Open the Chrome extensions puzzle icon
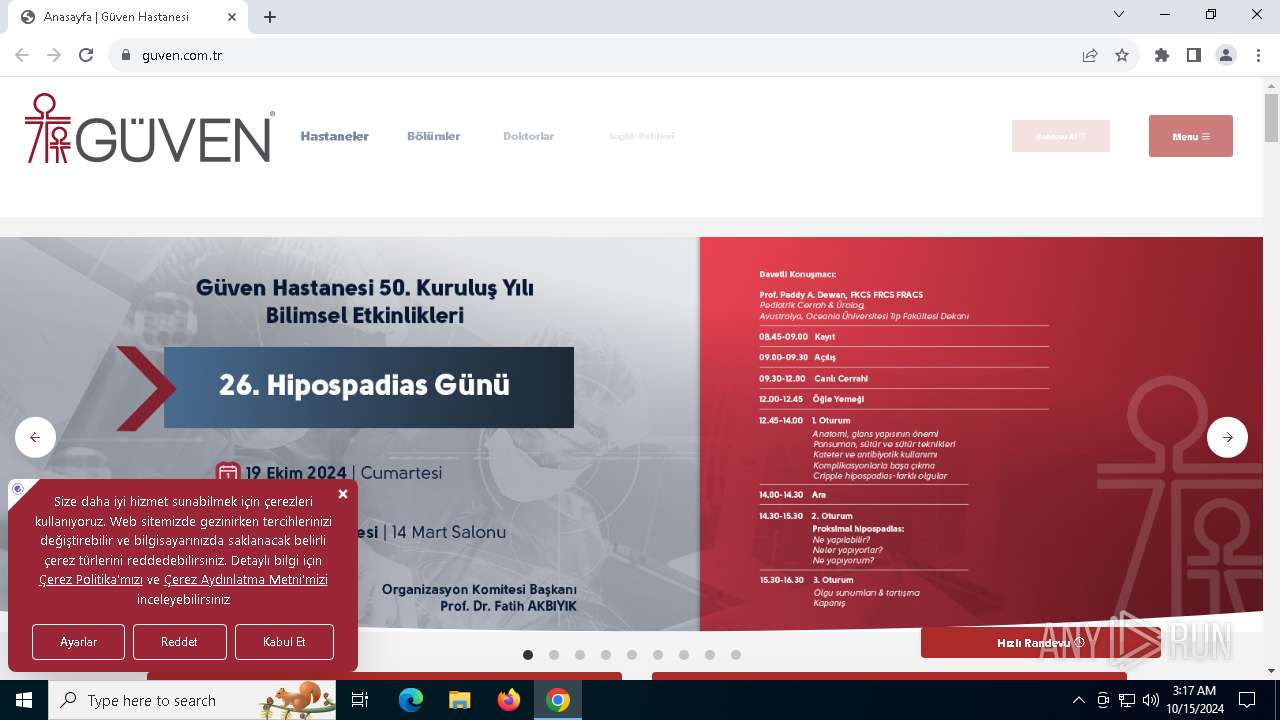Image resolution: width=1280 pixels, height=720 pixels. (x=1162, y=55)
